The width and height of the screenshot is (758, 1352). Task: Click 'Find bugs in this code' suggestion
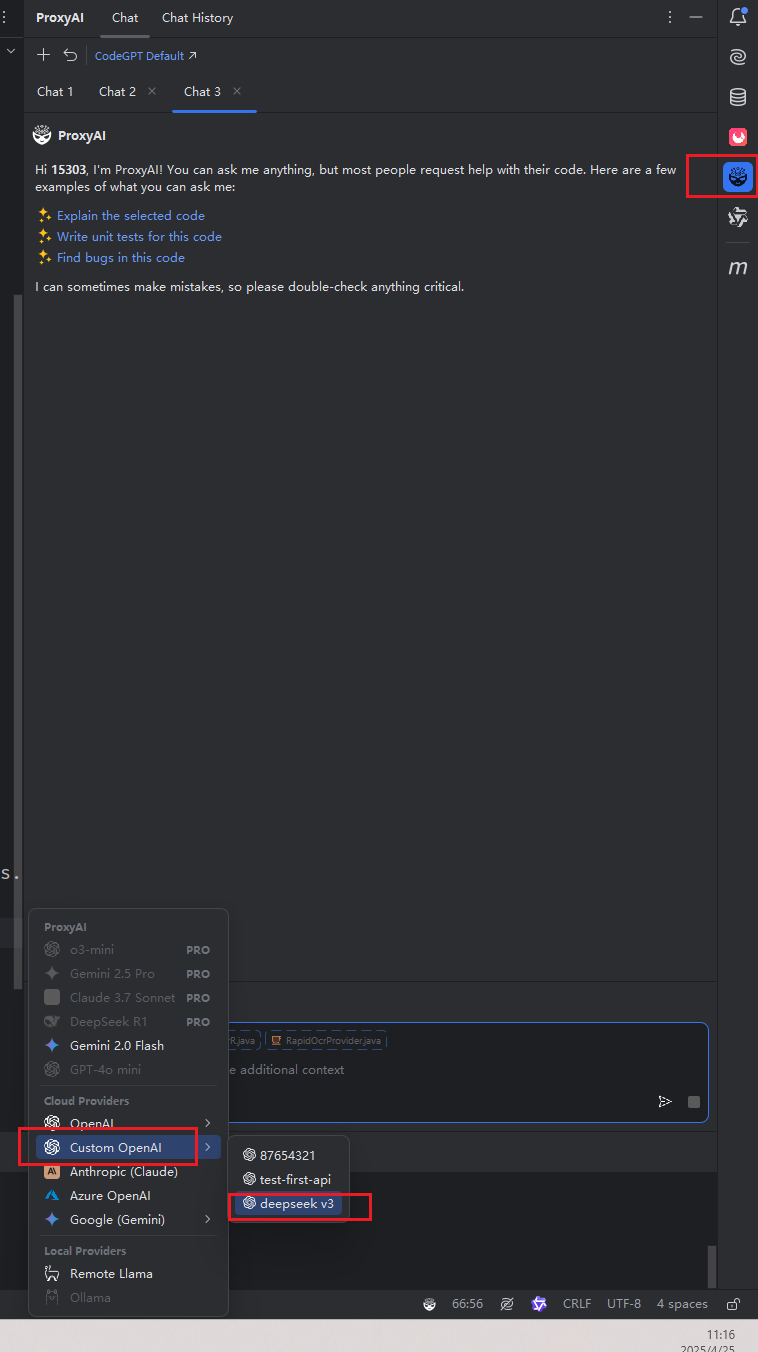coord(120,257)
